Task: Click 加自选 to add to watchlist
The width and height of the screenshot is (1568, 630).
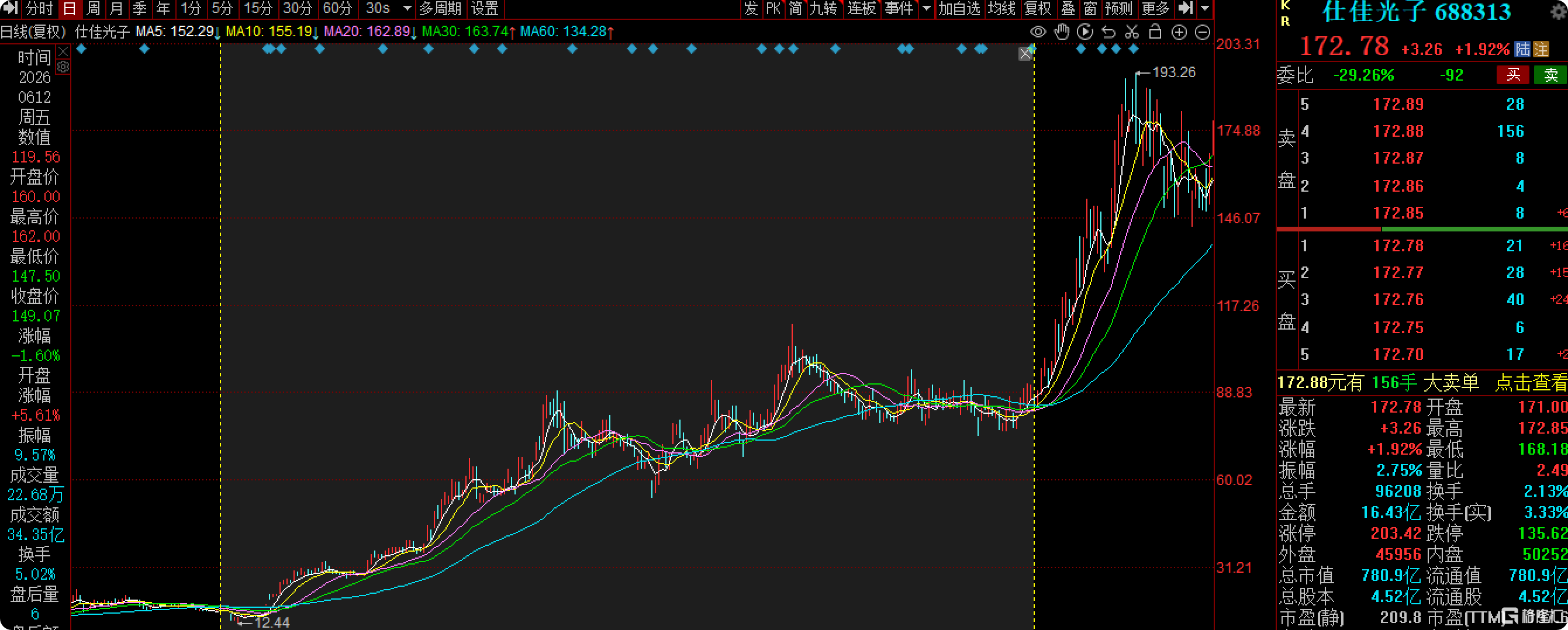Action: point(959,9)
